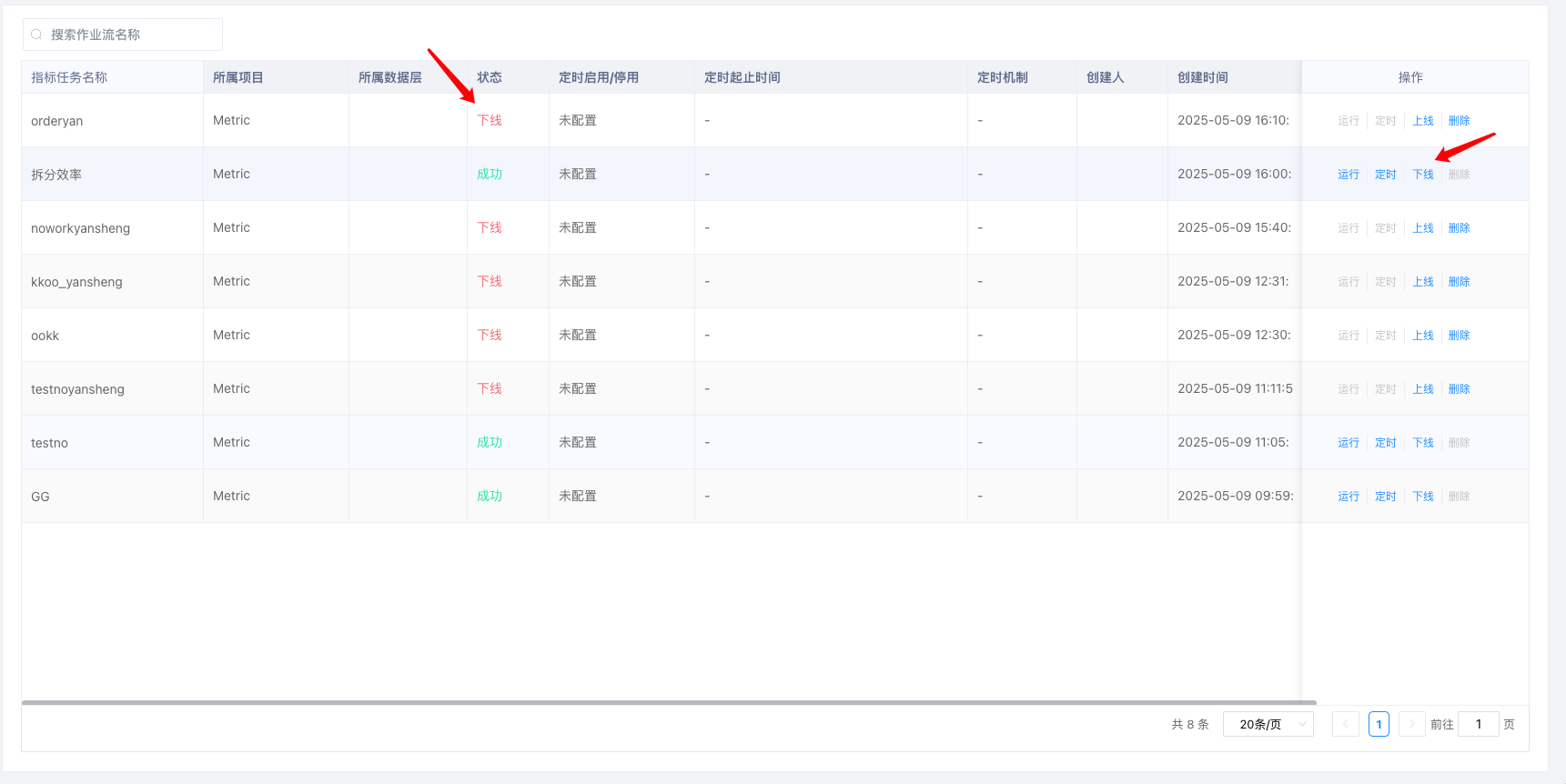Image resolution: width=1566 pixels, height=784 pixels.
Task: Click task name 拆分效率
Action: pos(56,175)
